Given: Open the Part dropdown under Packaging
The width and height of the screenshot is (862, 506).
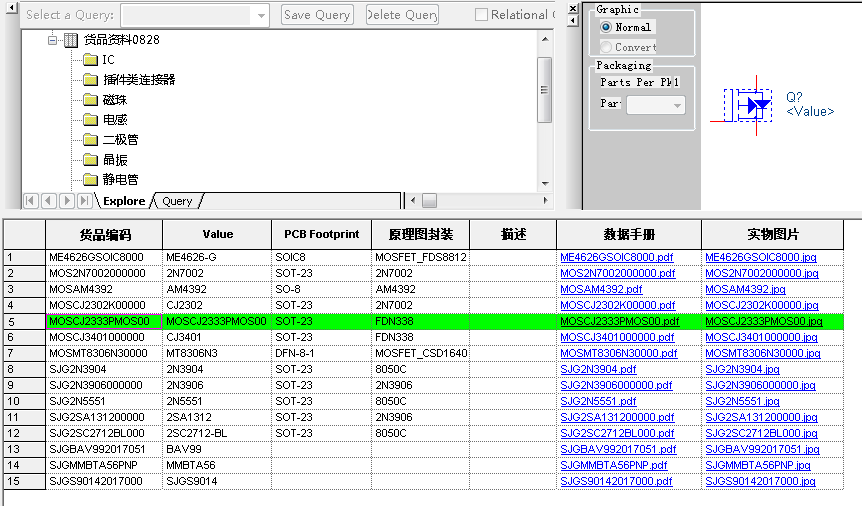Looking at the screenshot, I should click(677, 105).
